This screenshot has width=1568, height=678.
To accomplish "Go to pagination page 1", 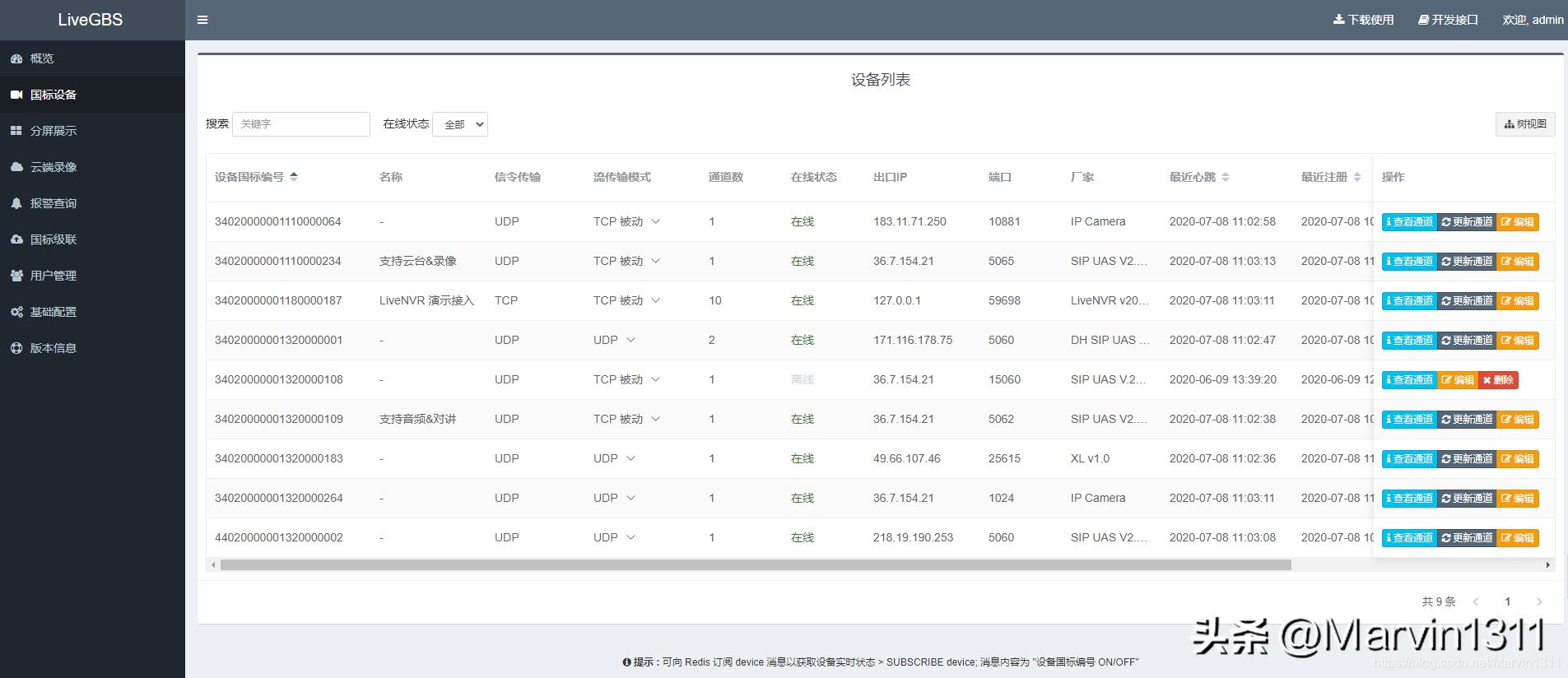I will pyautogui.click(x=1508, y=601).
